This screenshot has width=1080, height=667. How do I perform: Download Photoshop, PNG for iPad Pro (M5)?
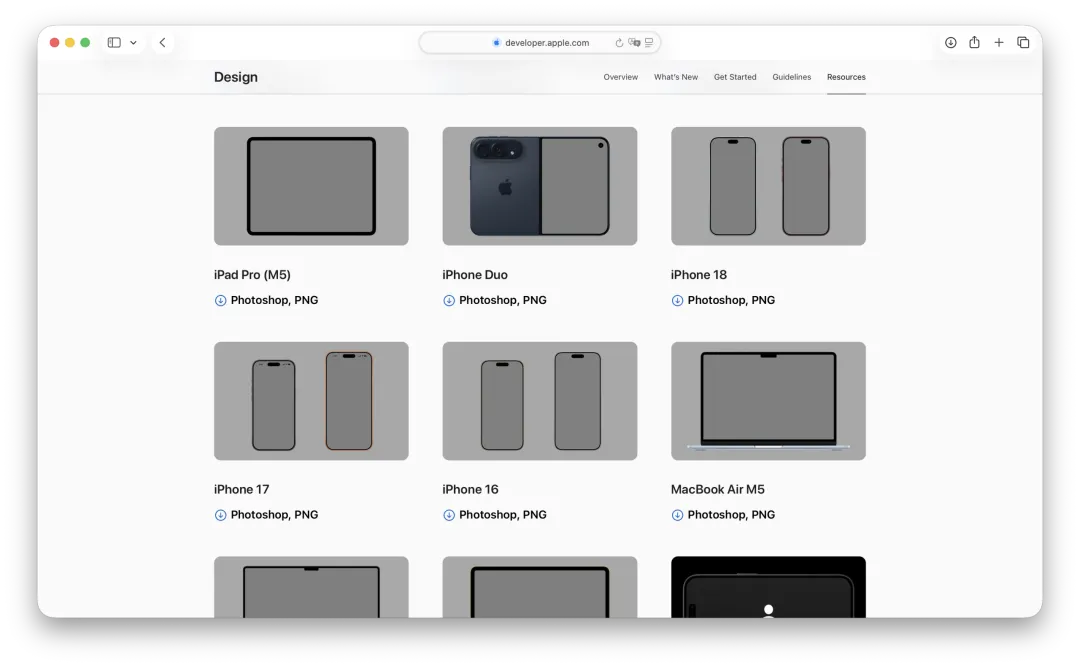click(274, 300)
